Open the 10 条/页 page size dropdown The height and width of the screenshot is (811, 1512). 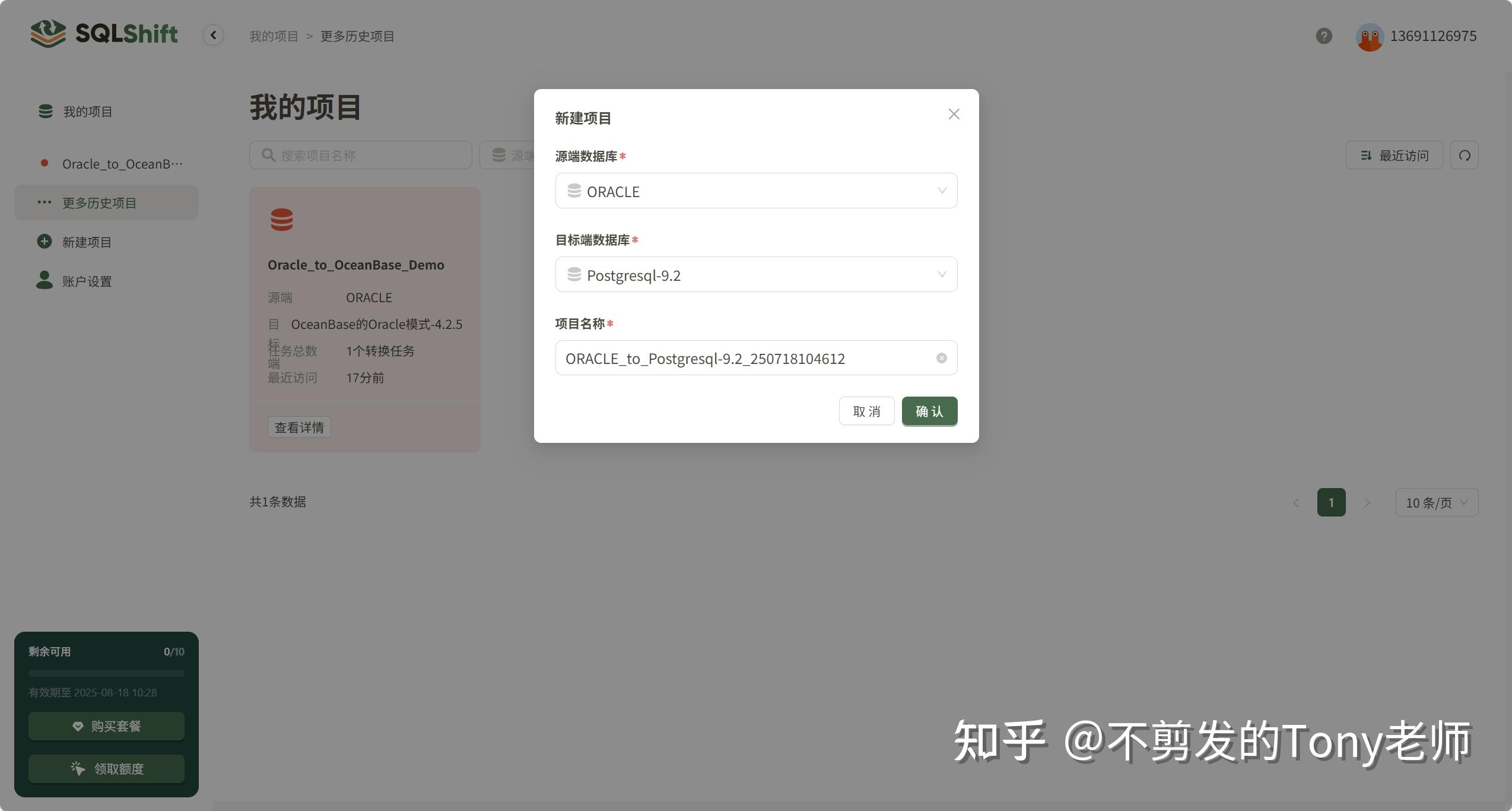click(x=1437, y=502)
